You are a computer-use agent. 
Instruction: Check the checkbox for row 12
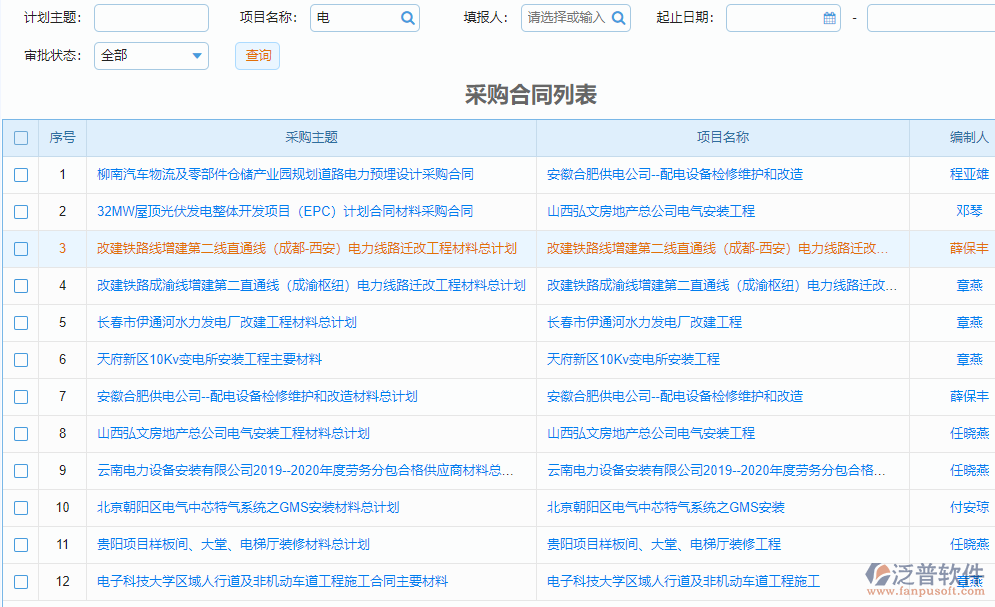click(20, 581)
